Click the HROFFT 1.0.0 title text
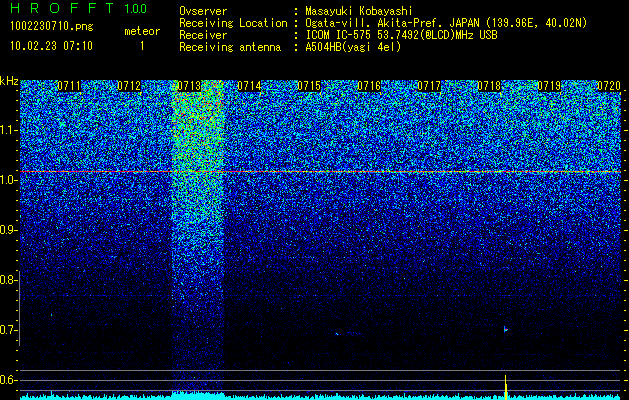This screenshot has width=629, height=400. [78, 8]
